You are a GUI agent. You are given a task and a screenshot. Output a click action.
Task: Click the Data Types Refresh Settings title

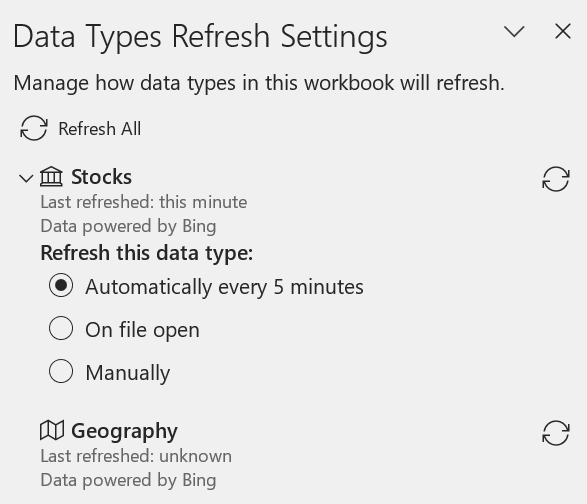tap(200, 37)
